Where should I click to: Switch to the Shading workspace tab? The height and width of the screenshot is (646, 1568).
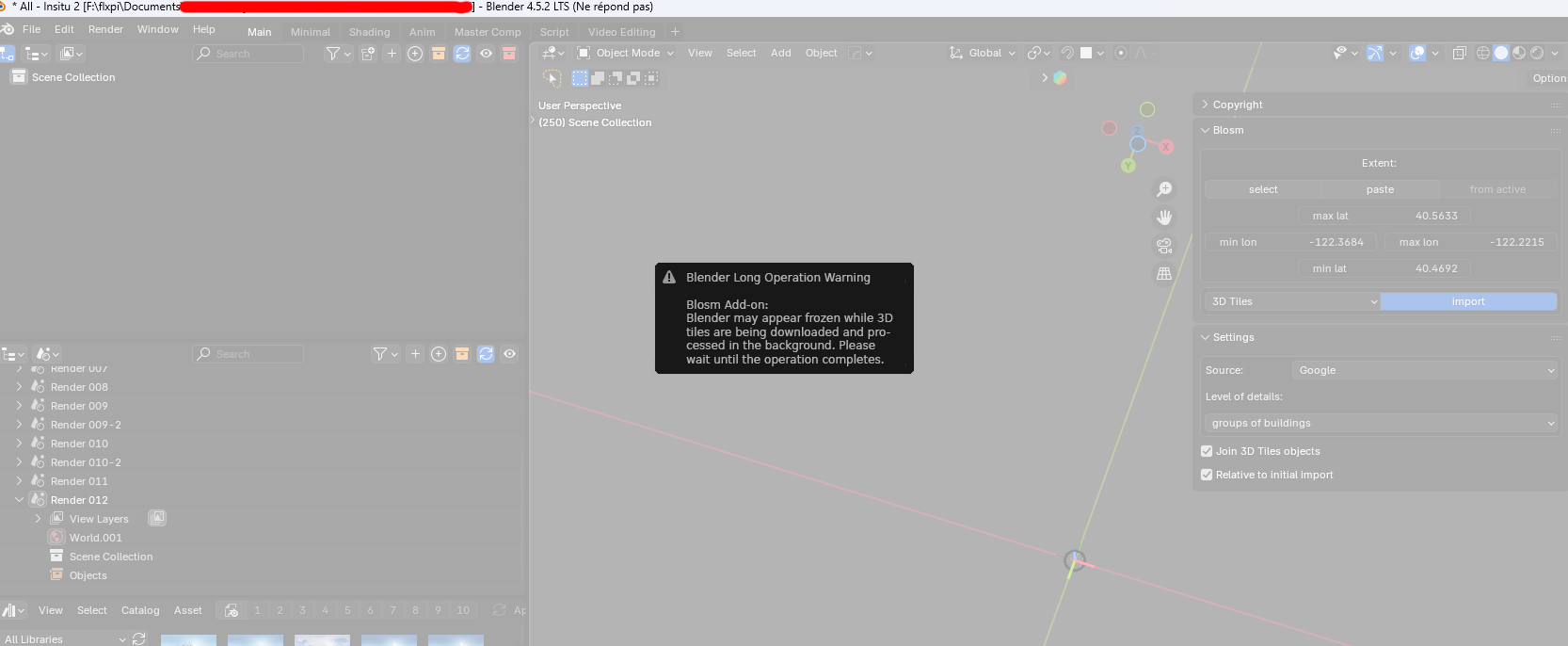pos(369,32)
